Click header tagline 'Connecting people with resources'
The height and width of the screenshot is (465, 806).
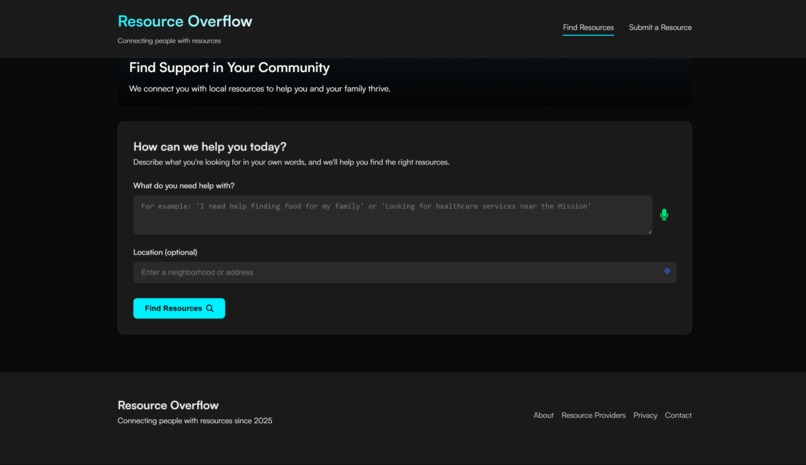169,41
